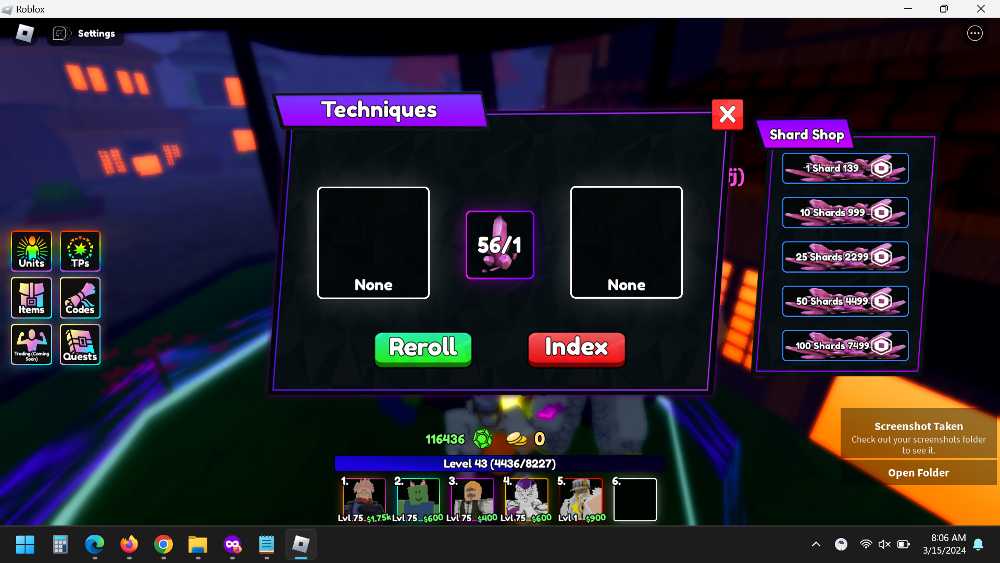Image resolution: width=1000 pixels, height=563 pixels.
Task: Click the Screenshot Taken notification
Action: tap(918, 434)
